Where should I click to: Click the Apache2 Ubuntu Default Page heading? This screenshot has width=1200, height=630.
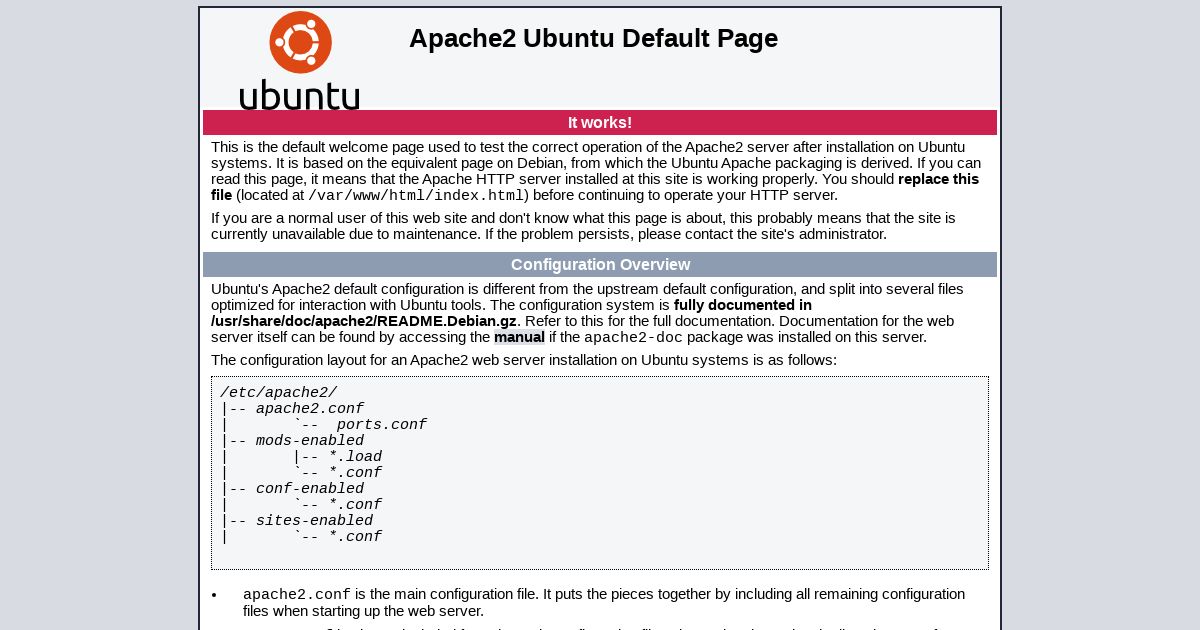[x=593, y=38]
